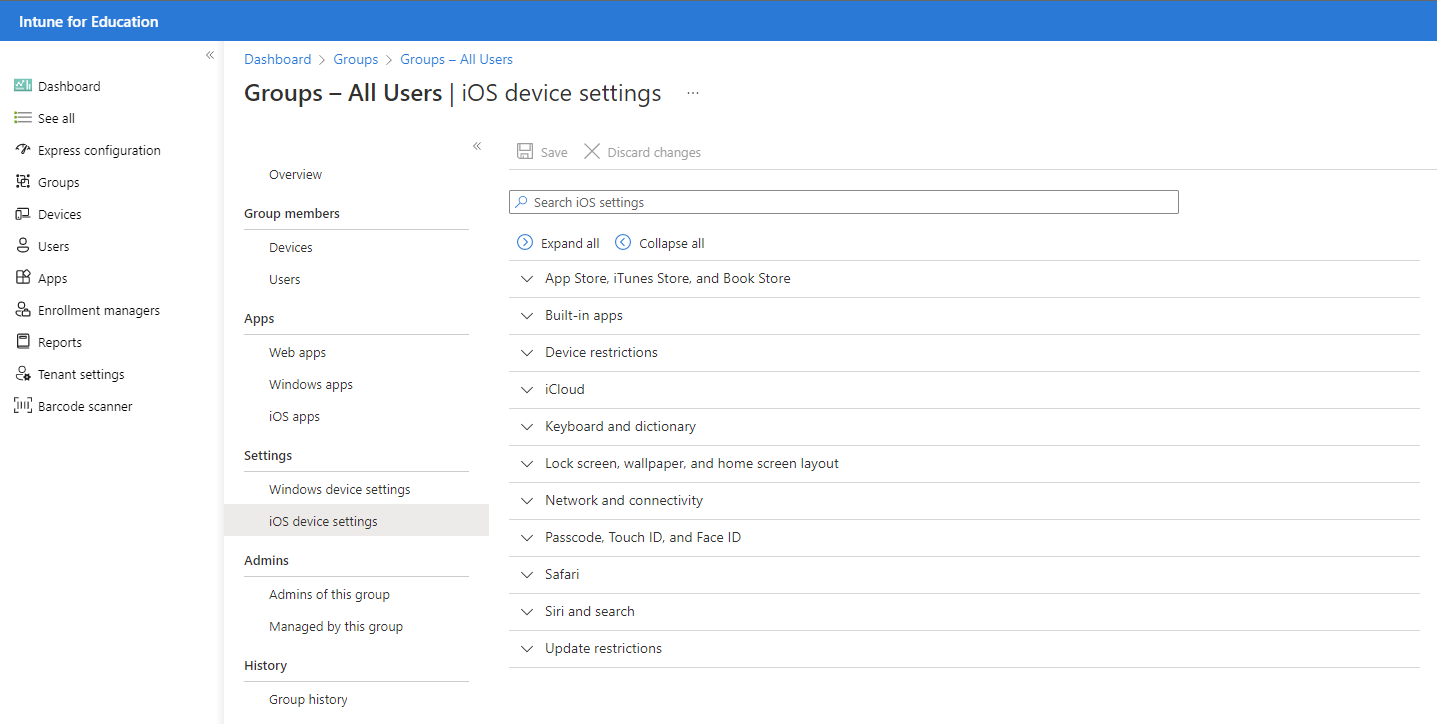Click Express configuration label in sidebar
1437x724 pixels.
coord(99,150)
